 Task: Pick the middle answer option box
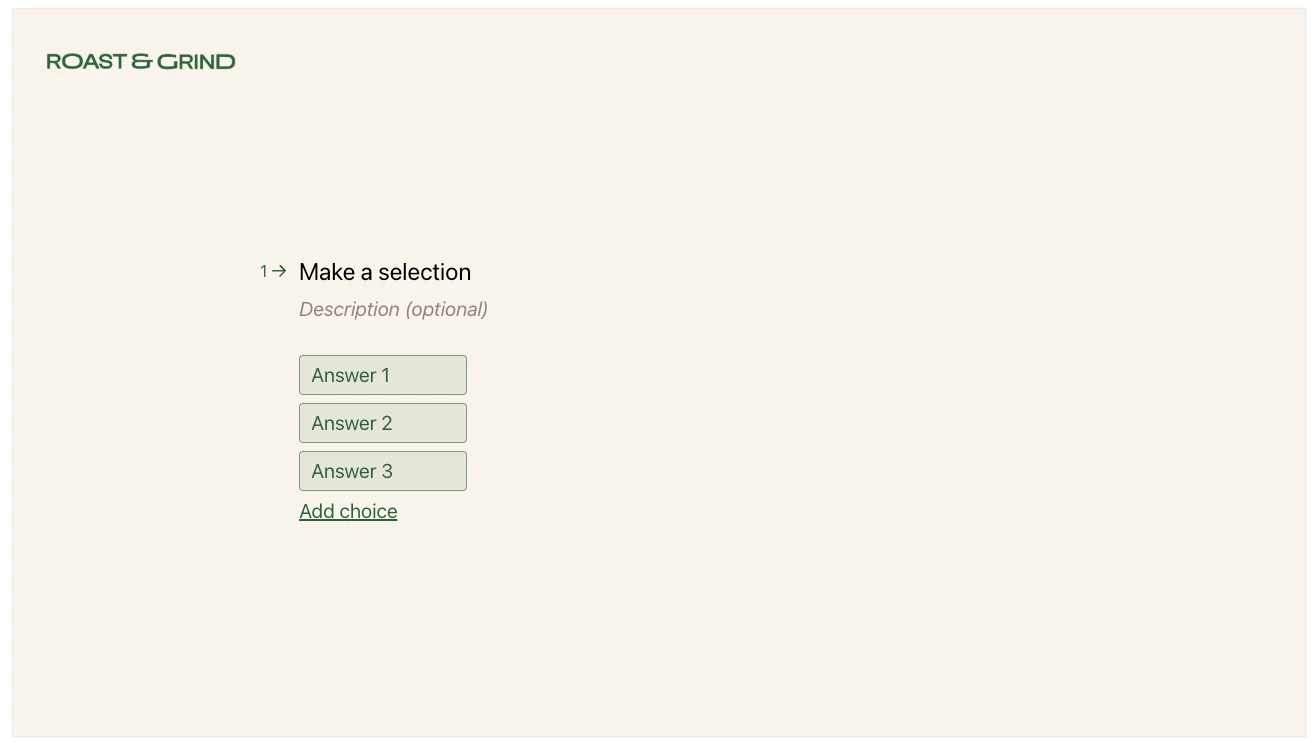383,423
